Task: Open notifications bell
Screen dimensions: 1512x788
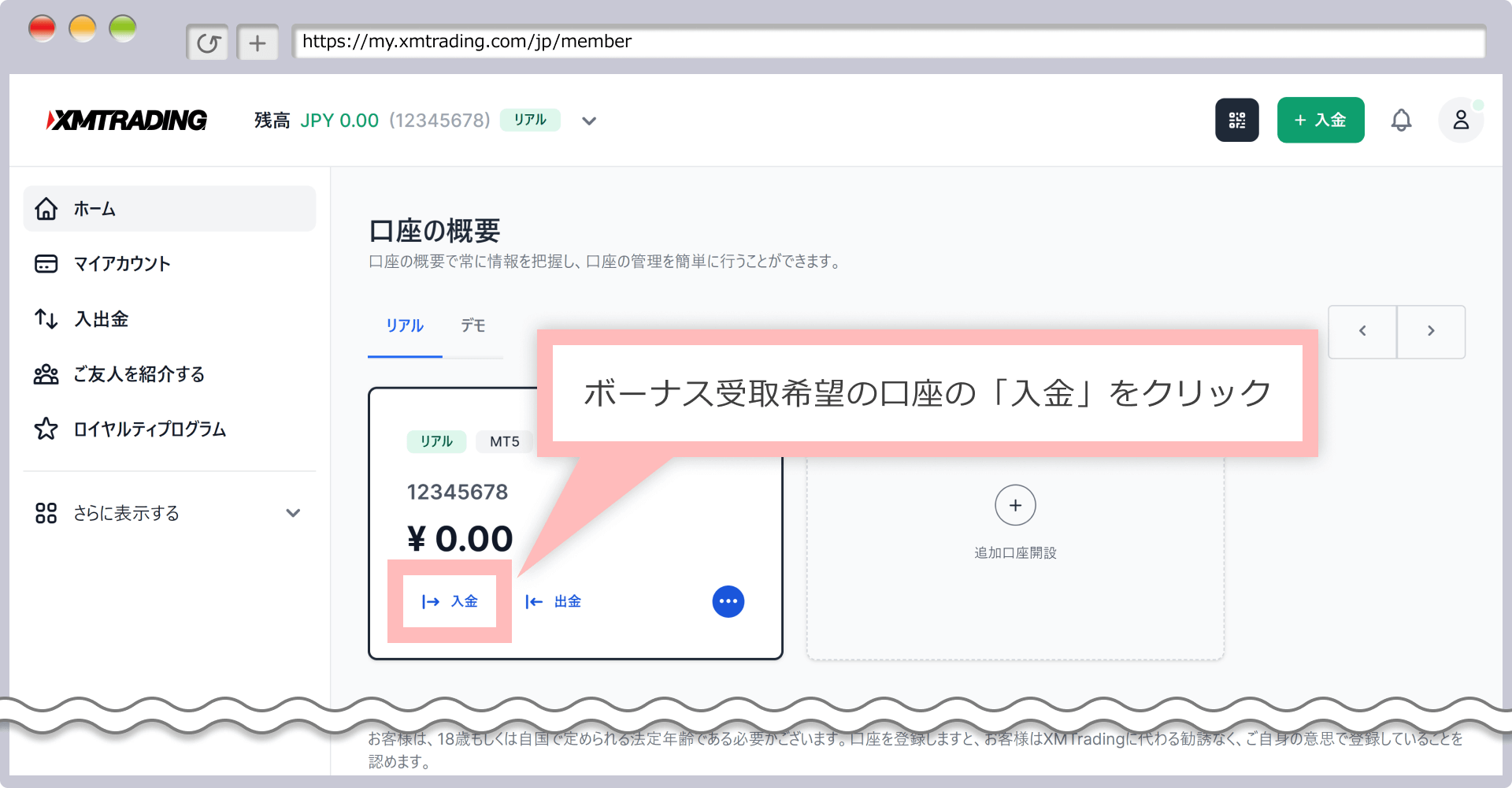Action: click(1401, 120)
